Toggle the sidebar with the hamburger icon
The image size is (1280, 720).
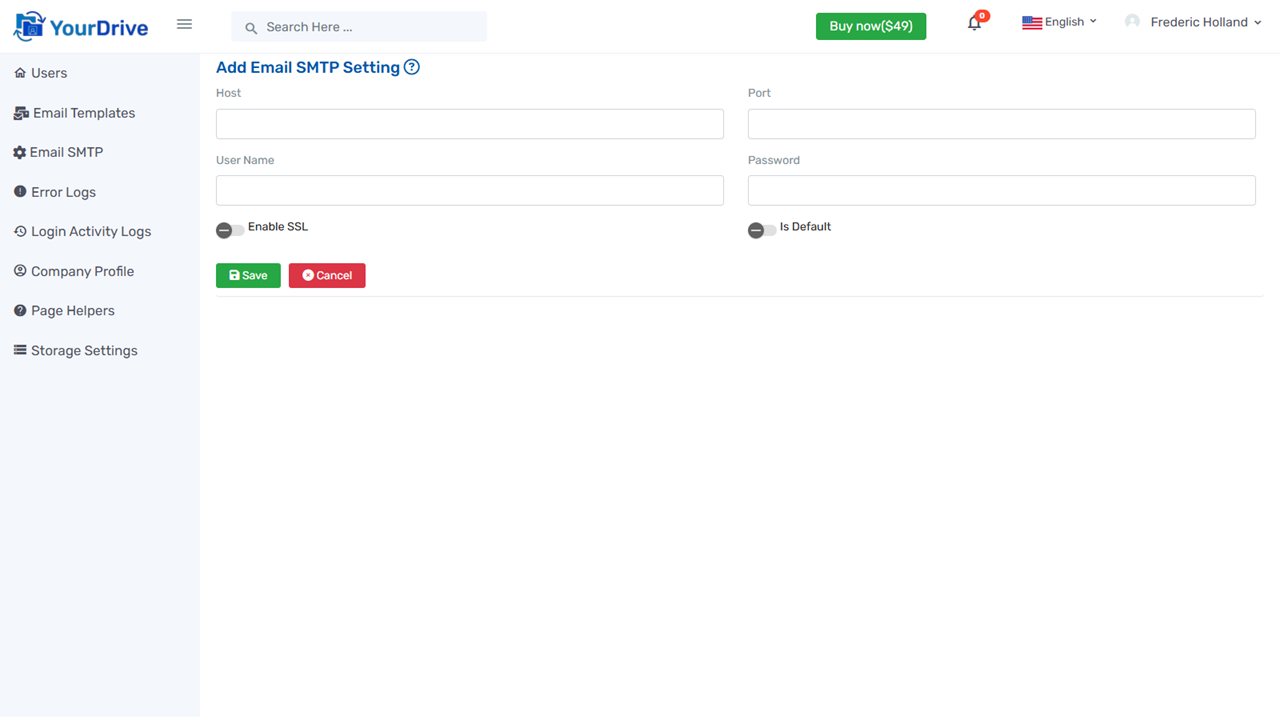(x=184, y=23)
